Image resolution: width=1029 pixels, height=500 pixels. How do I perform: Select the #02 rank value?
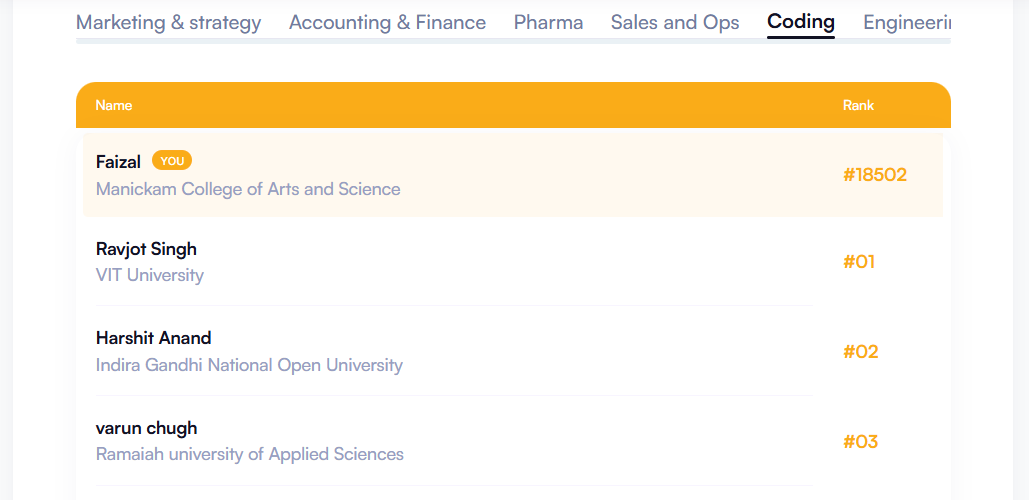860,352
